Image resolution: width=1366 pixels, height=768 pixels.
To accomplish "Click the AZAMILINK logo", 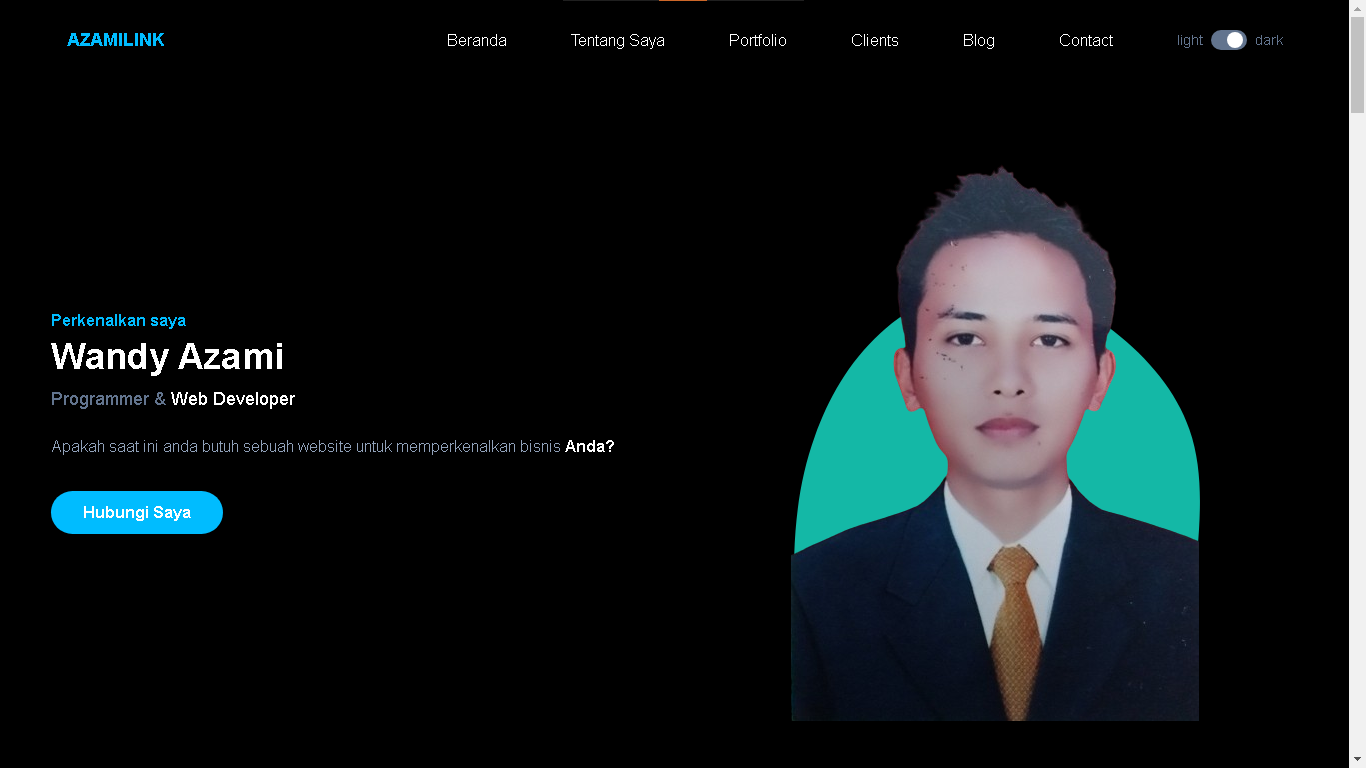I will 115,40.
